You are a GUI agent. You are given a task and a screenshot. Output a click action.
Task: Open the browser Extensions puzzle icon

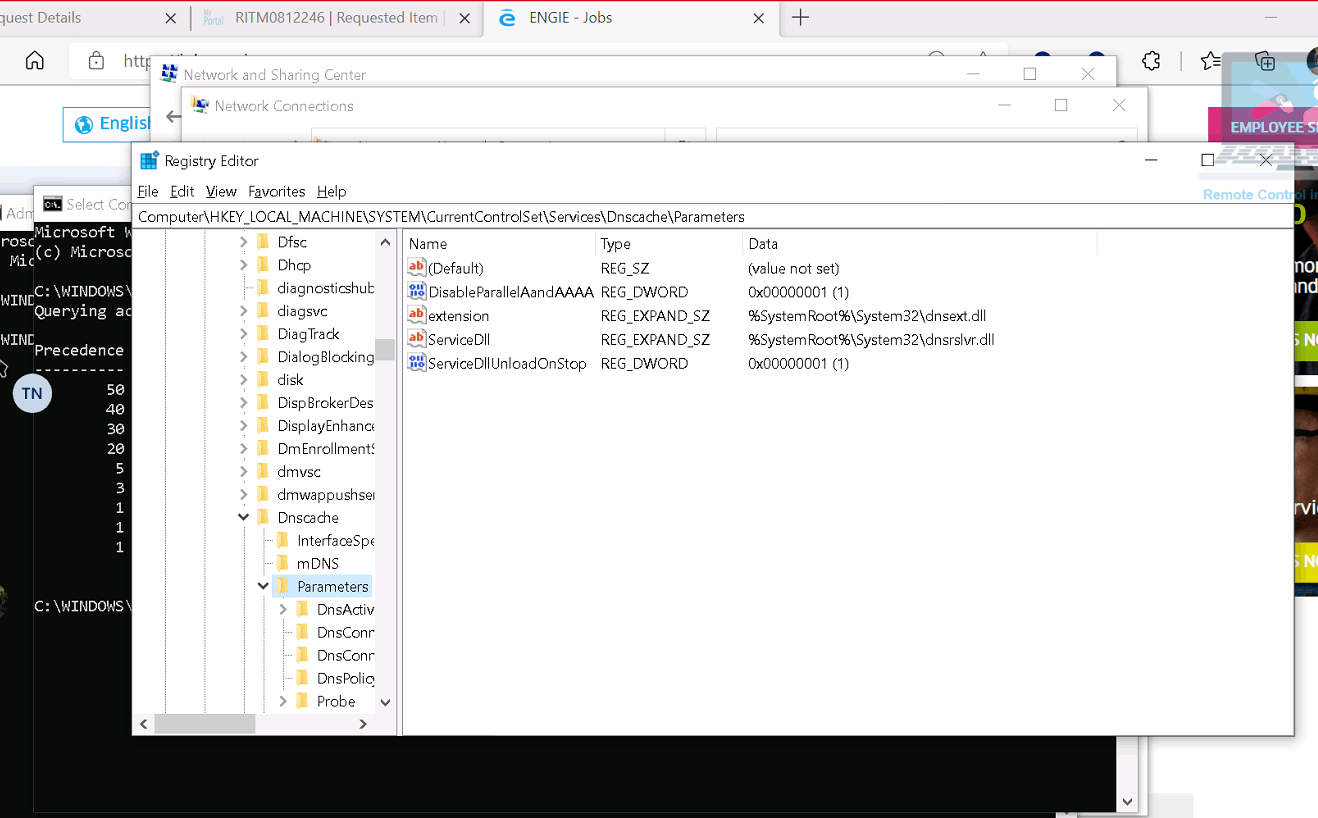coord(1151,61)
